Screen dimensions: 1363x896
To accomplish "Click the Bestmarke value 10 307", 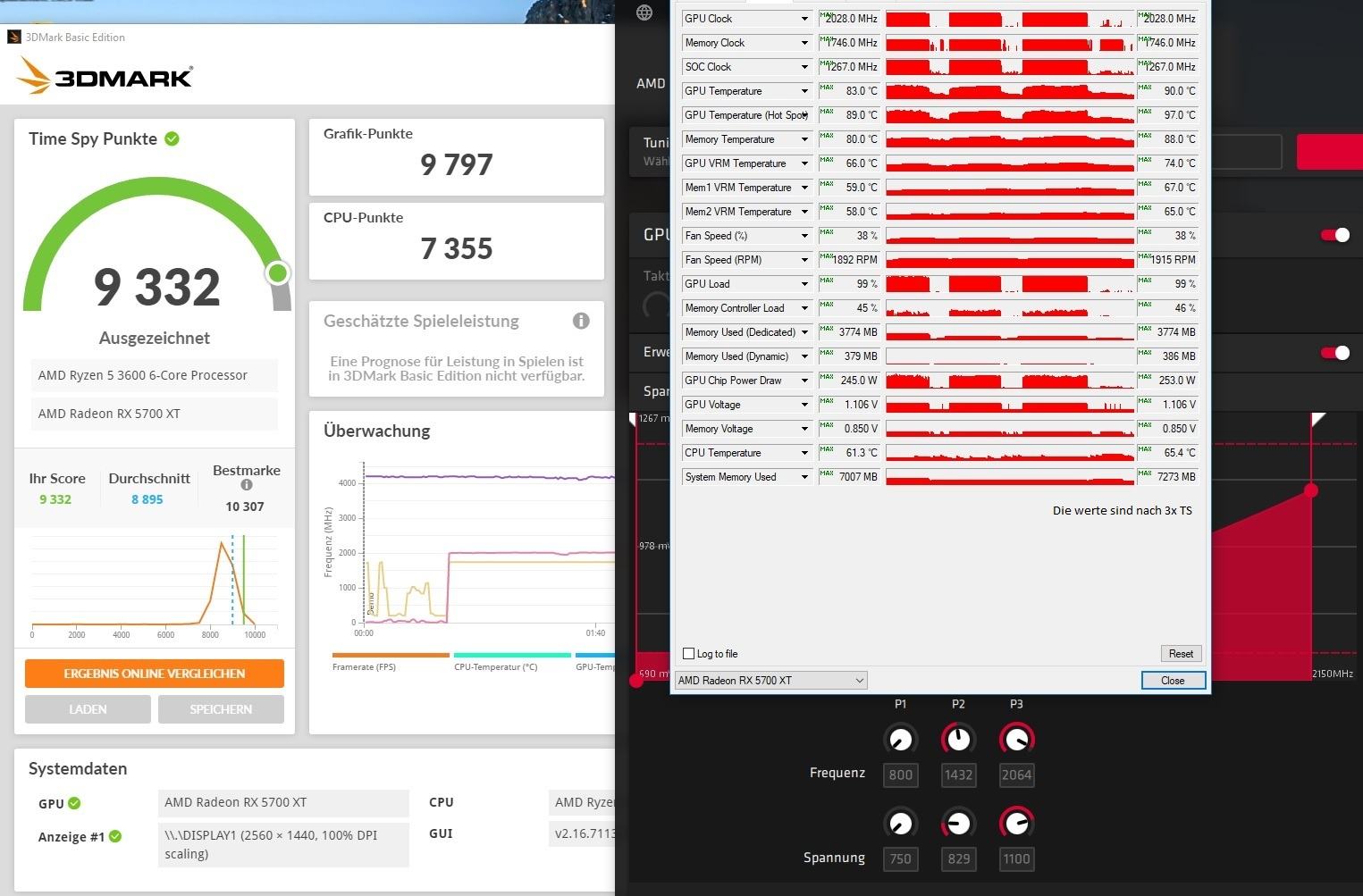I will 245,507.
